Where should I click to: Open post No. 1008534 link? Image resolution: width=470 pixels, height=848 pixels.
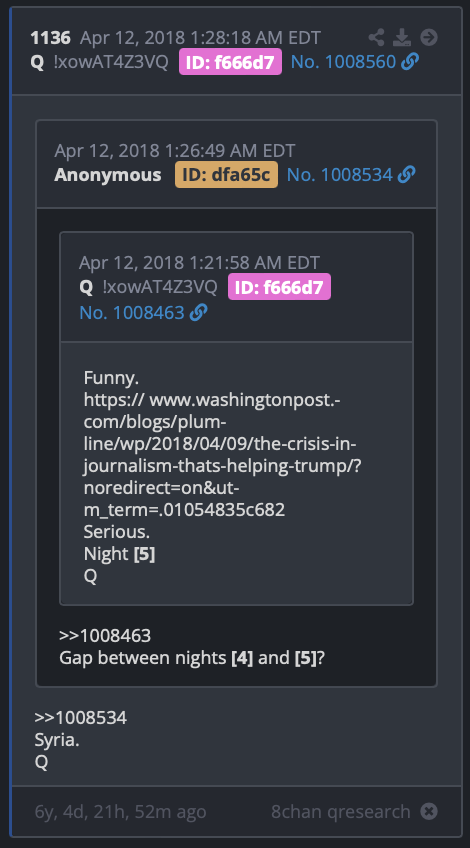(x=340, y=175)
